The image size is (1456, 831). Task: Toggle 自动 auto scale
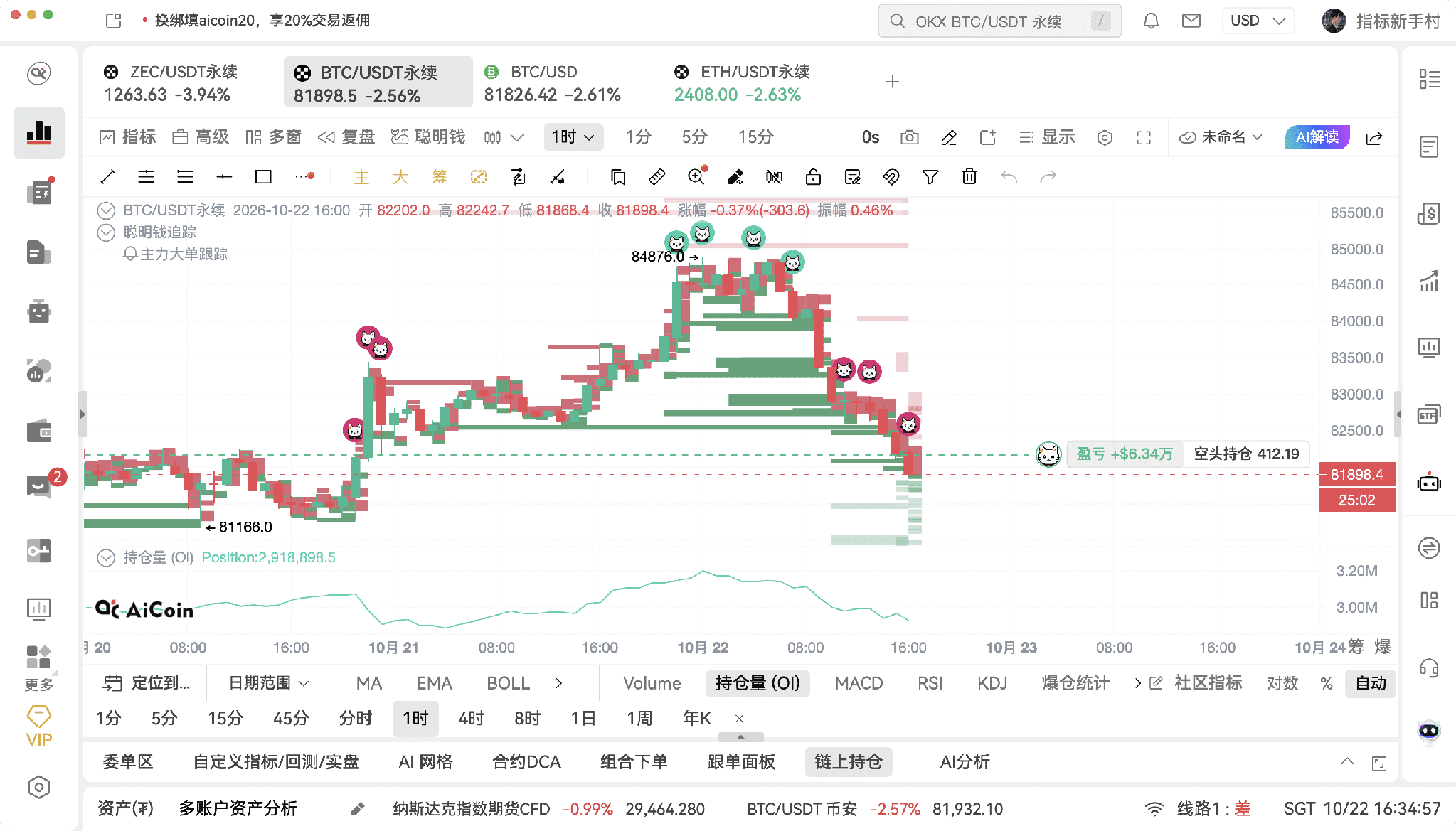(1371, 683)
